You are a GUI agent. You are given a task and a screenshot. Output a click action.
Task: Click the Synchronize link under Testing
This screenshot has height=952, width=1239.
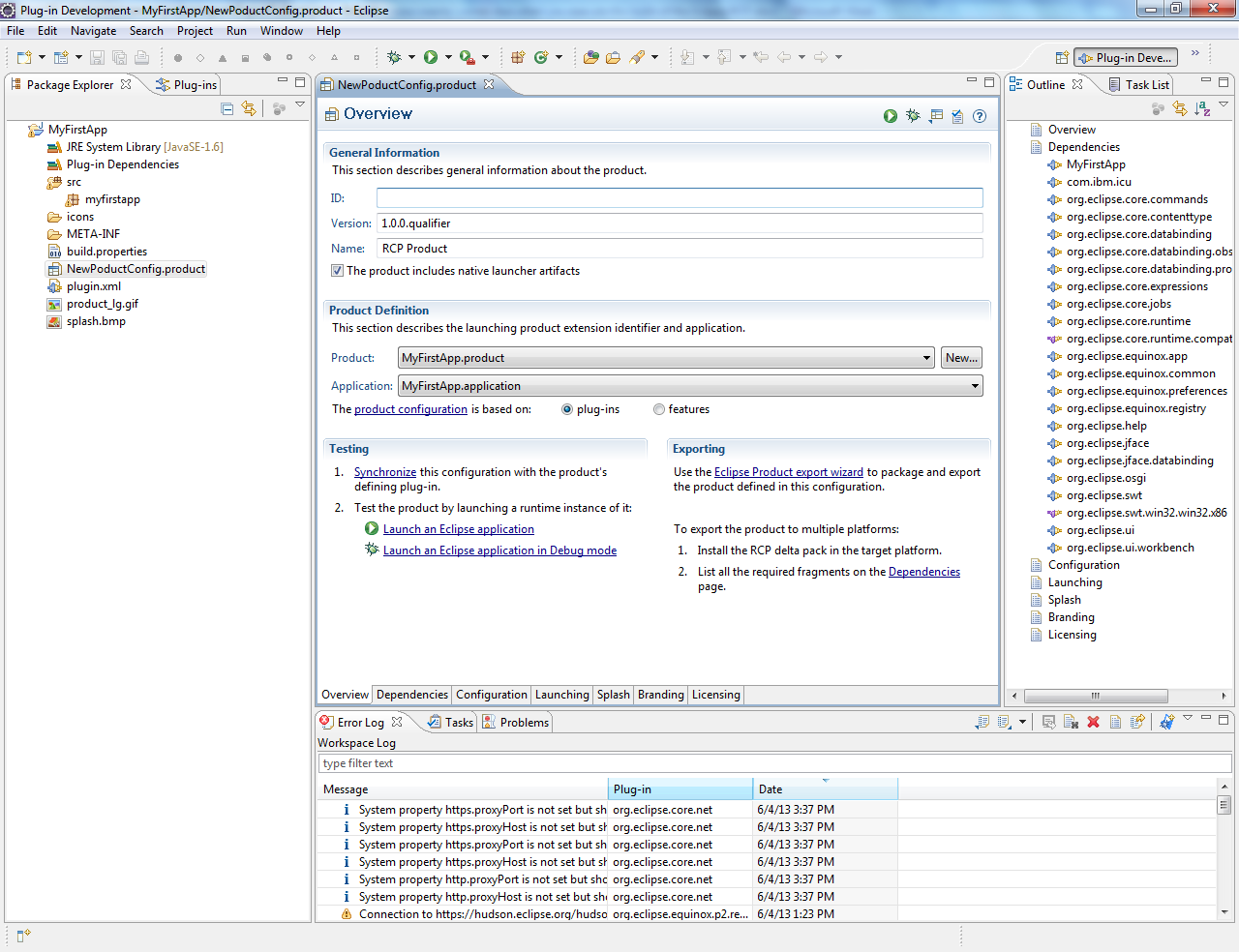pyautogui.click(x=385, y=472)
